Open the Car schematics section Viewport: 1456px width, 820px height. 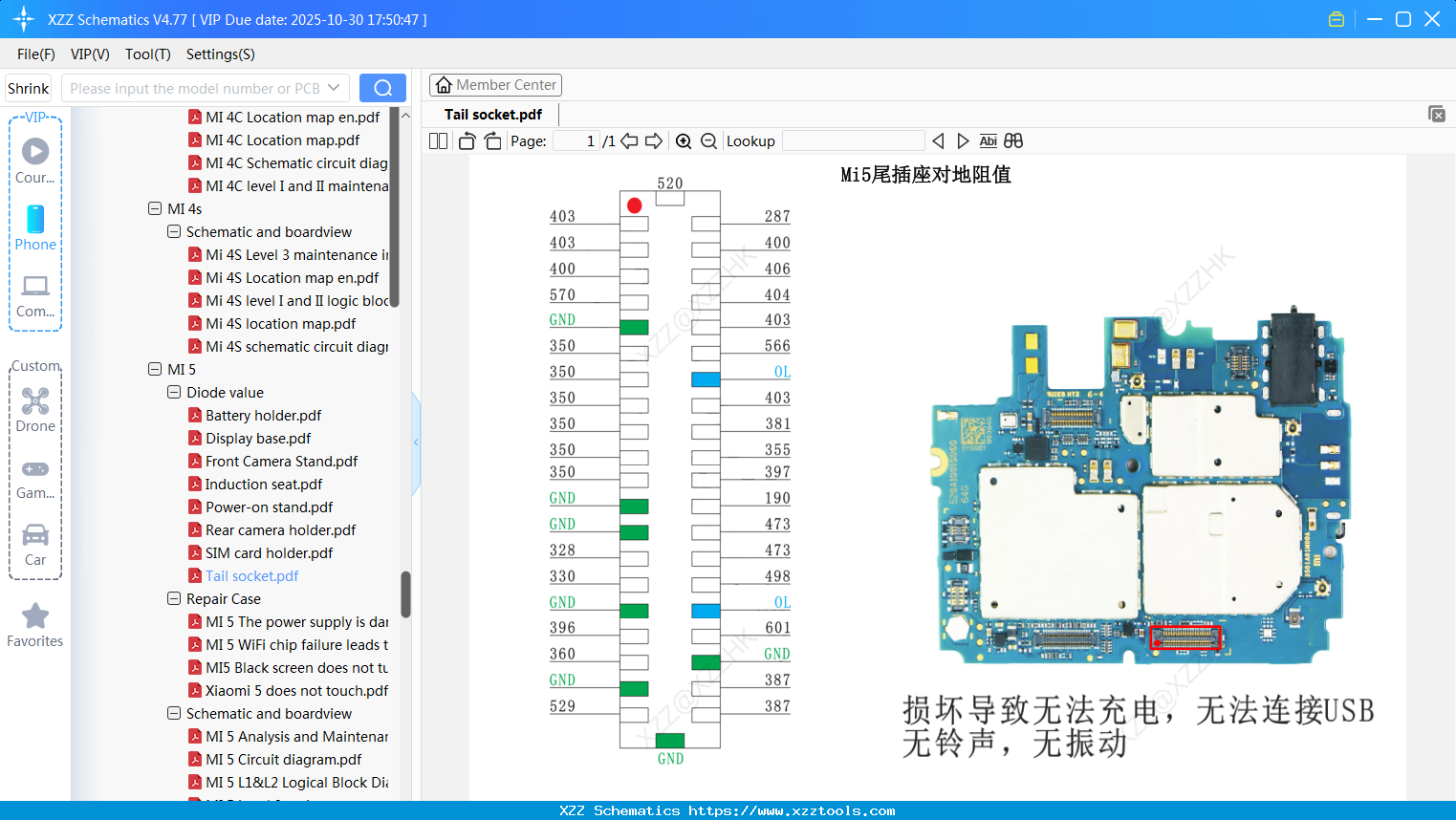[x=35, y=541]
